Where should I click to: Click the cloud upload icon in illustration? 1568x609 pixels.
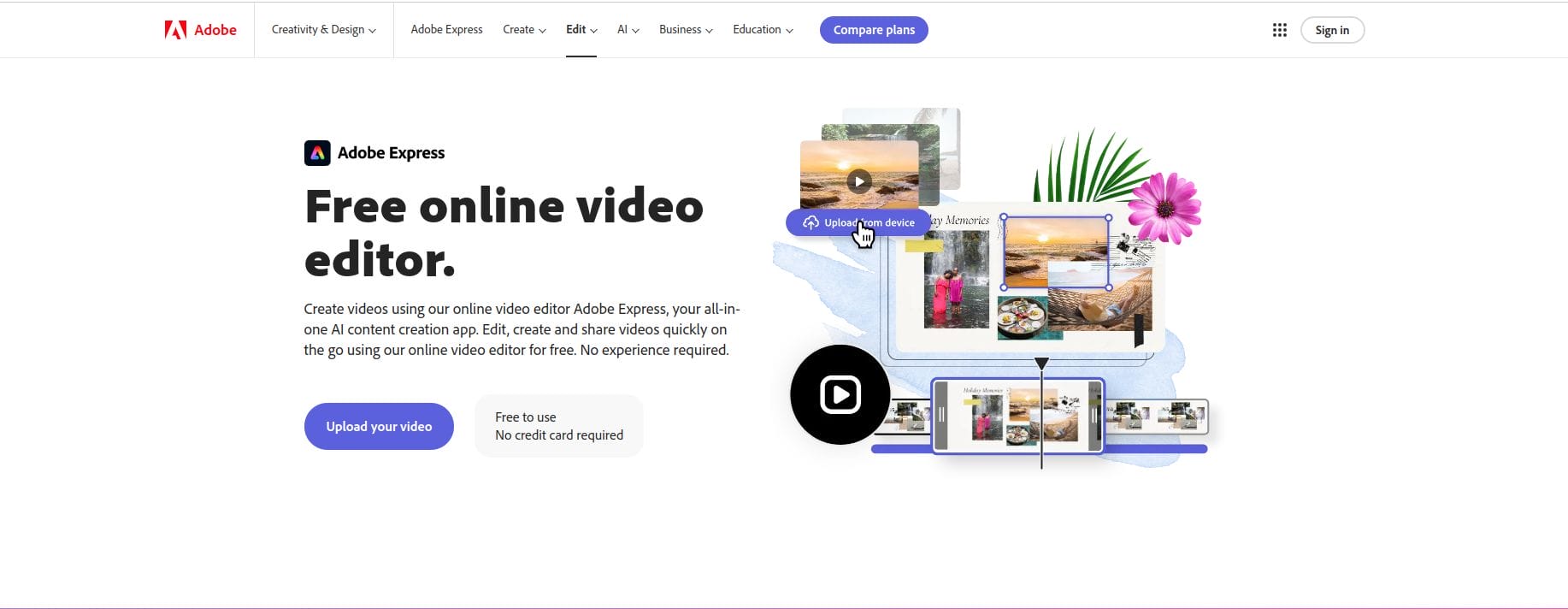pos(811,222)
